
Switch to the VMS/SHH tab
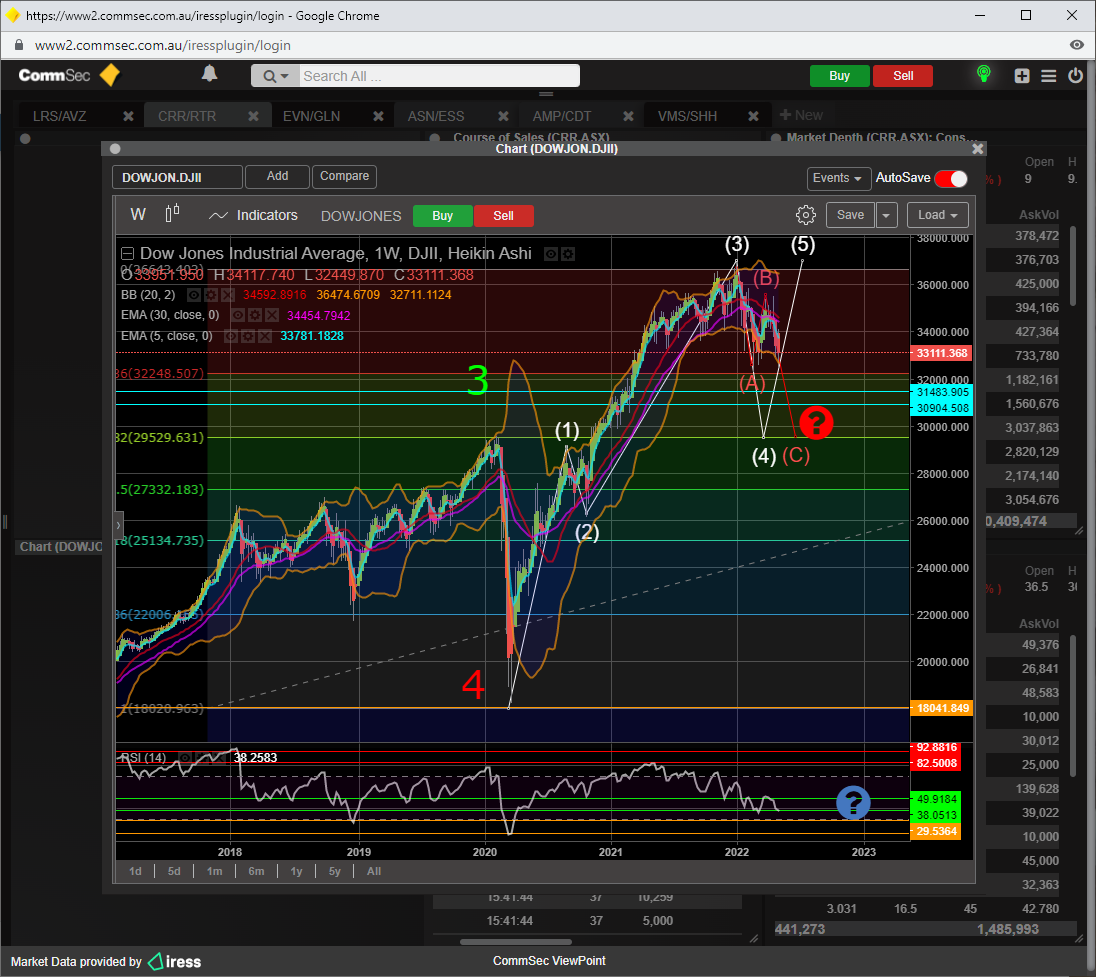(x=688, y=116)
